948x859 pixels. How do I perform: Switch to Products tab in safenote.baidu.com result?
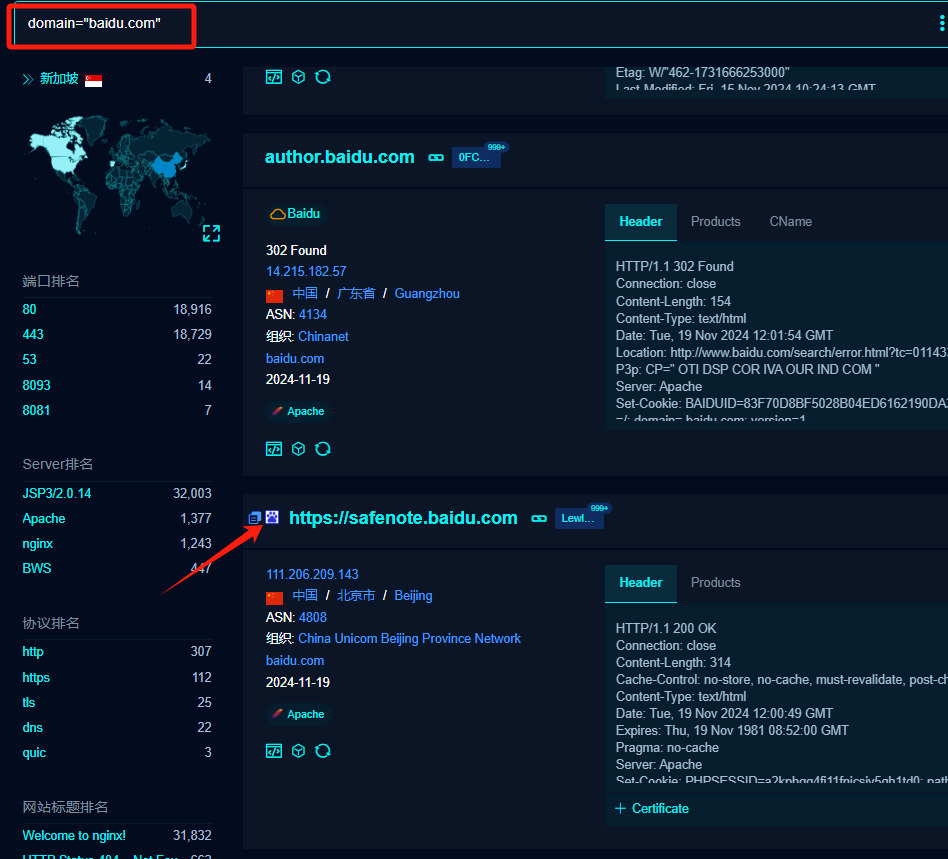[716, 583]
